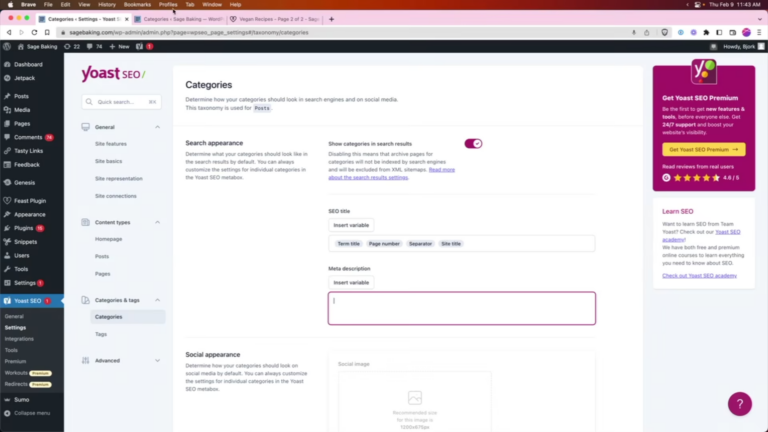Screen dimensions: 768x432
Task: Open the Profiles menu in menu bar
Action: (168, 4)
